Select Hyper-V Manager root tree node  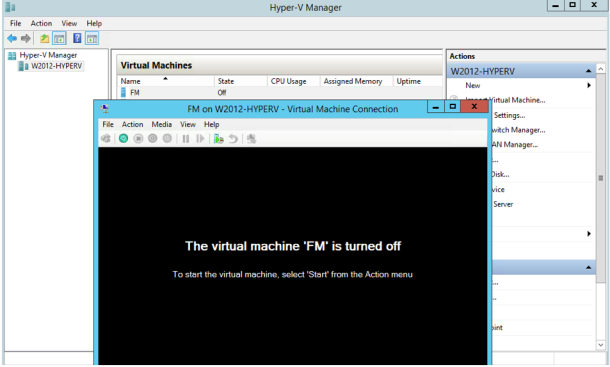(x=48, y=55)
